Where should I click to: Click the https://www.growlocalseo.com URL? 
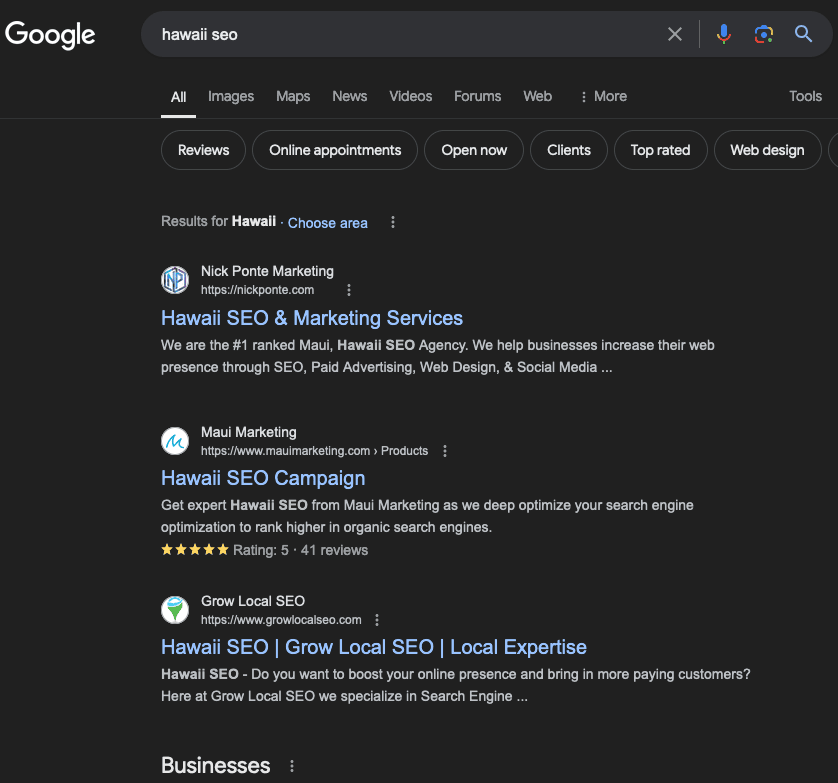point(281,619)
